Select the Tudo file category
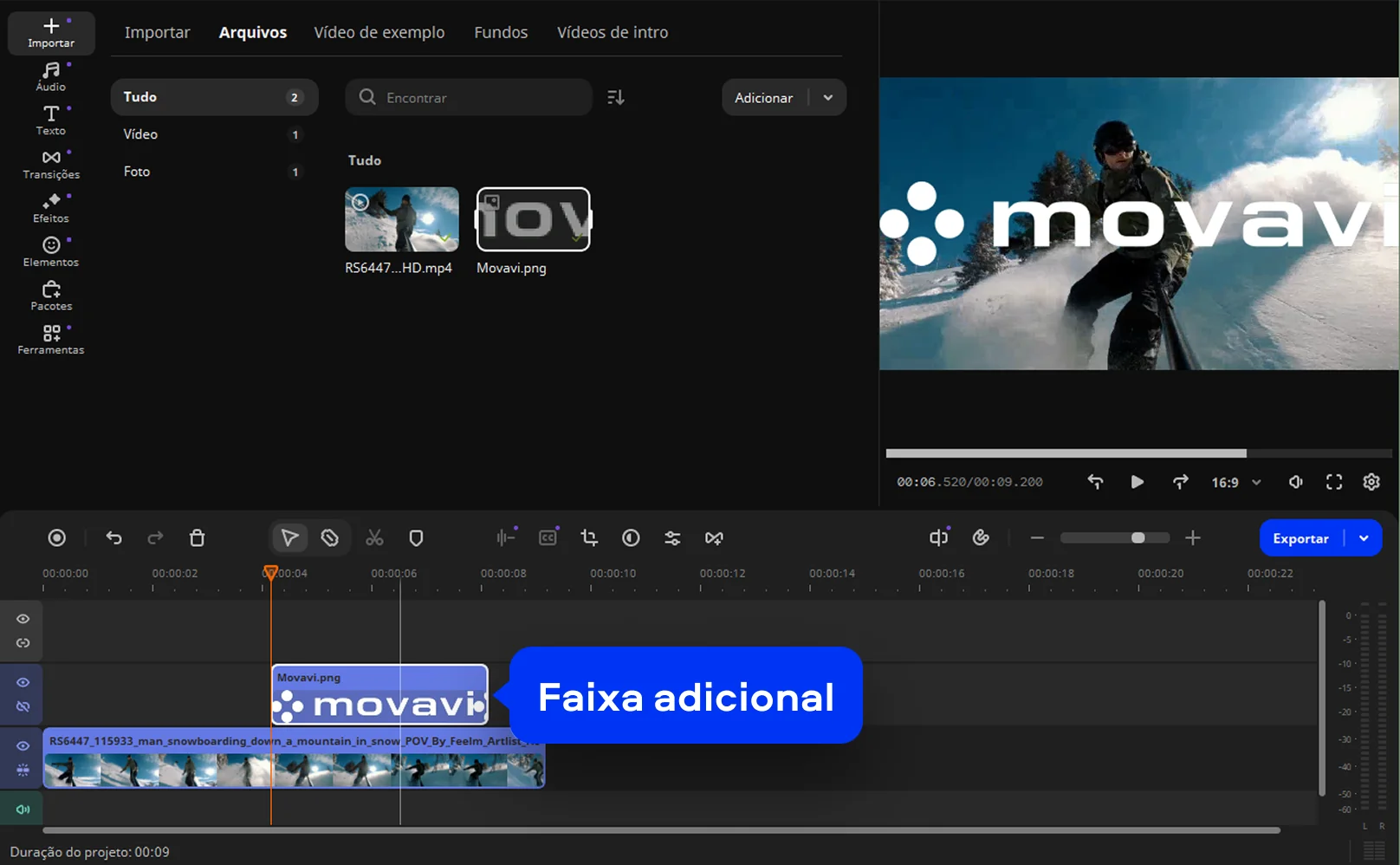 point(215,97)
